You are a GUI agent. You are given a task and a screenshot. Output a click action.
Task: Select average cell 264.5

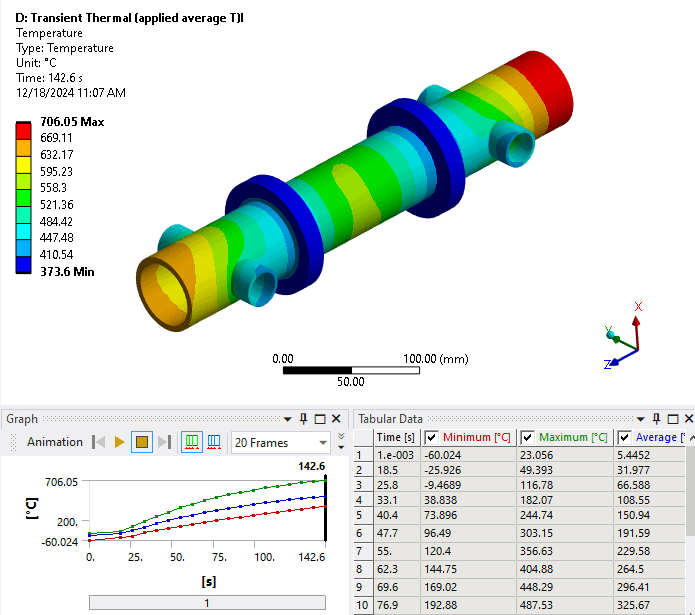click(x=649, y=569)
